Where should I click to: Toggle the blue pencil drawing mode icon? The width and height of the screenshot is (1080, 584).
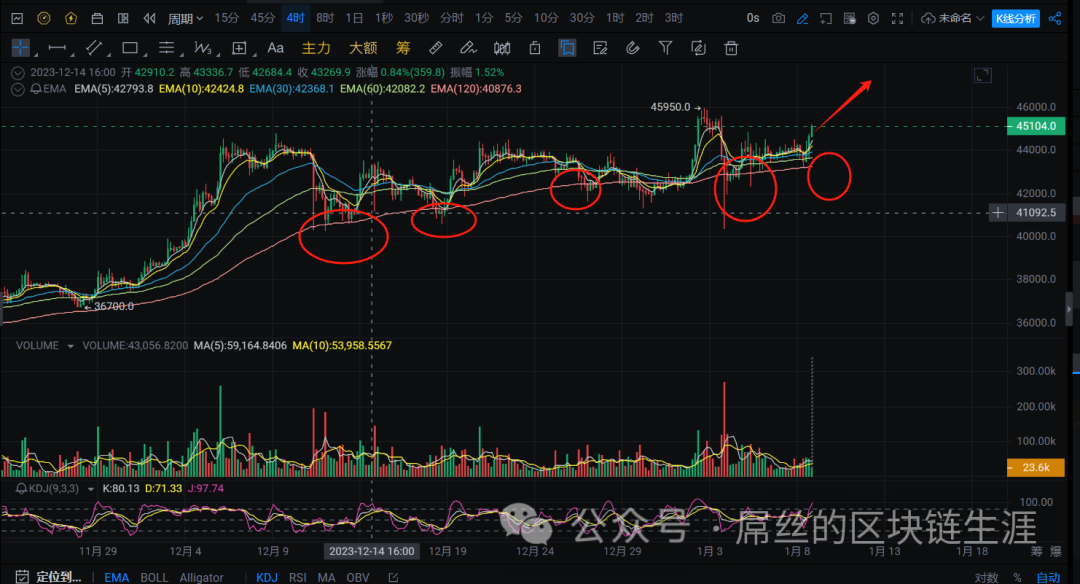click(x=802, y=19)
